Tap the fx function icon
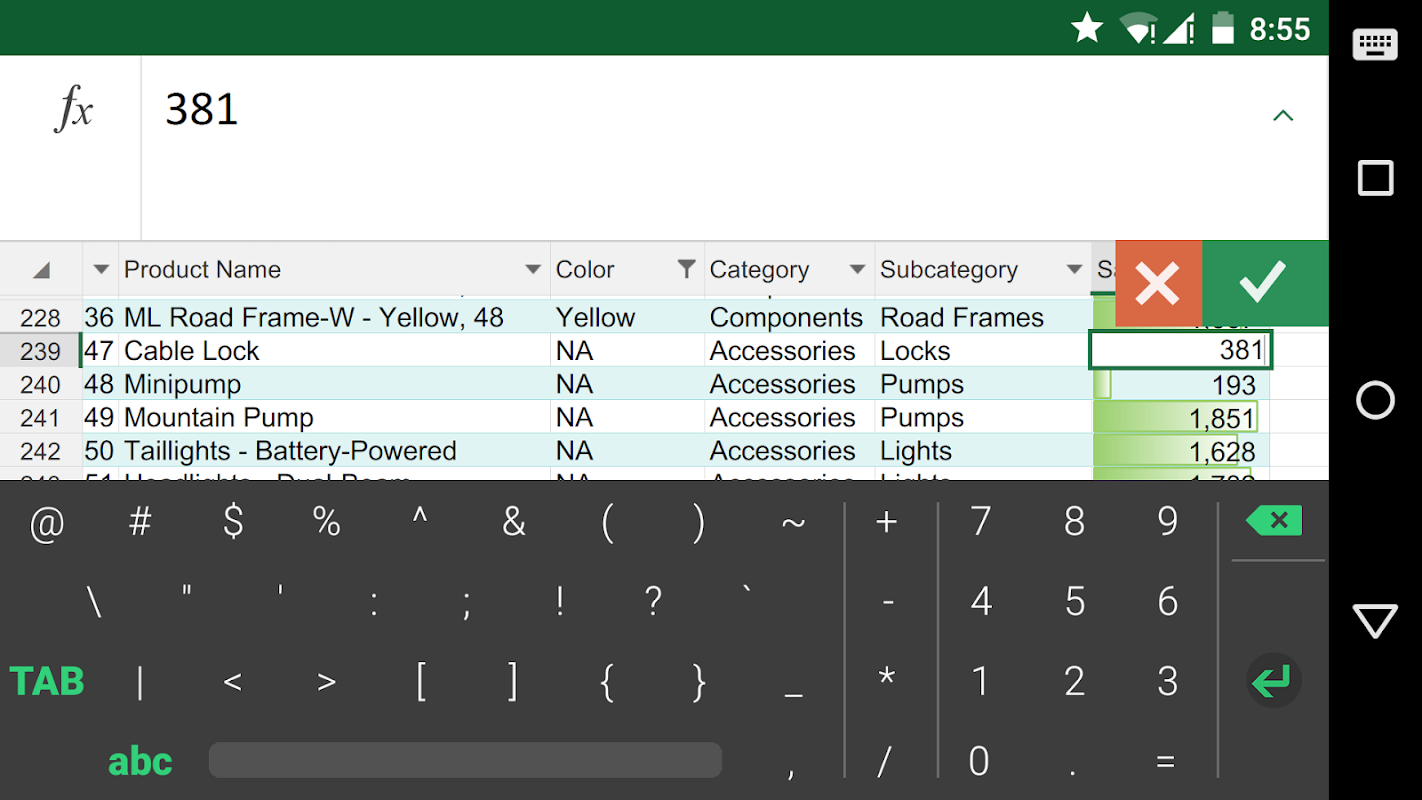1422x800 pixels. point(73,109)
